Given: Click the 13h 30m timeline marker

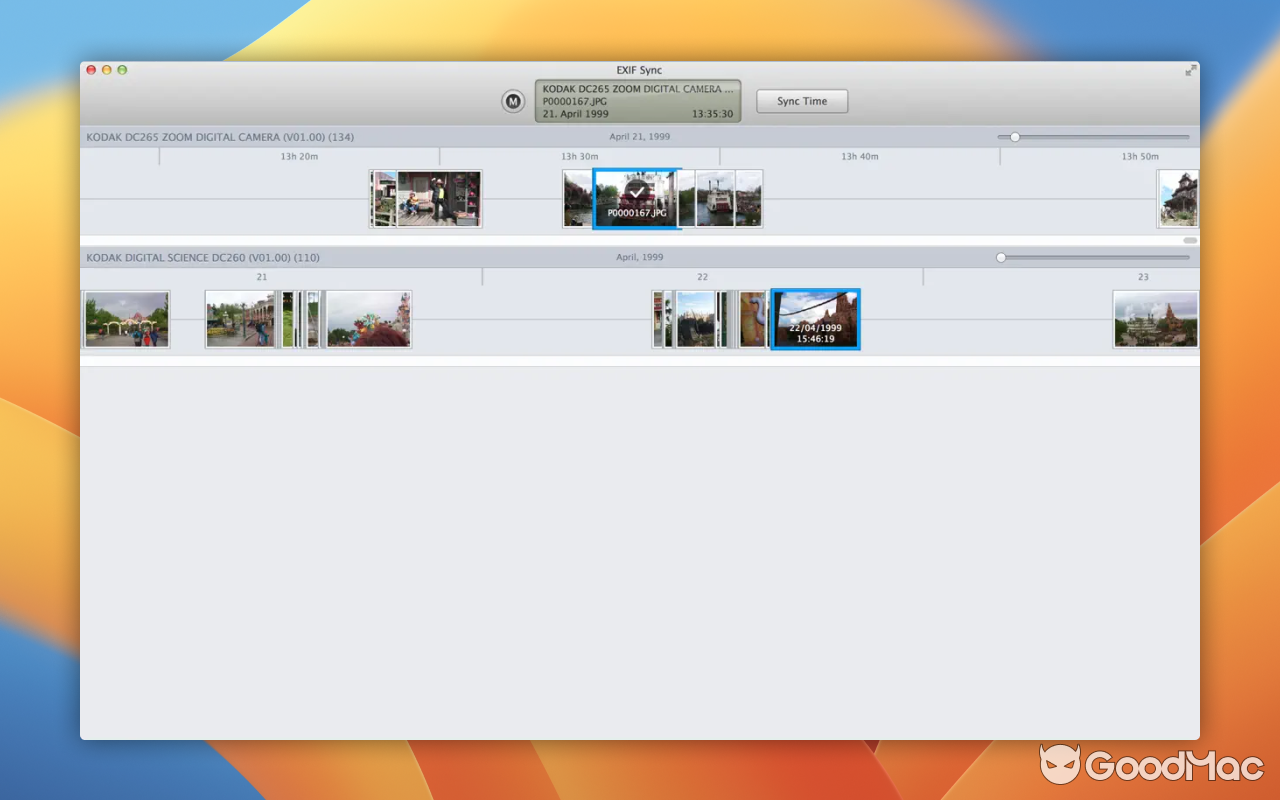Looking at the screenshot, I should tap(579, 156).
